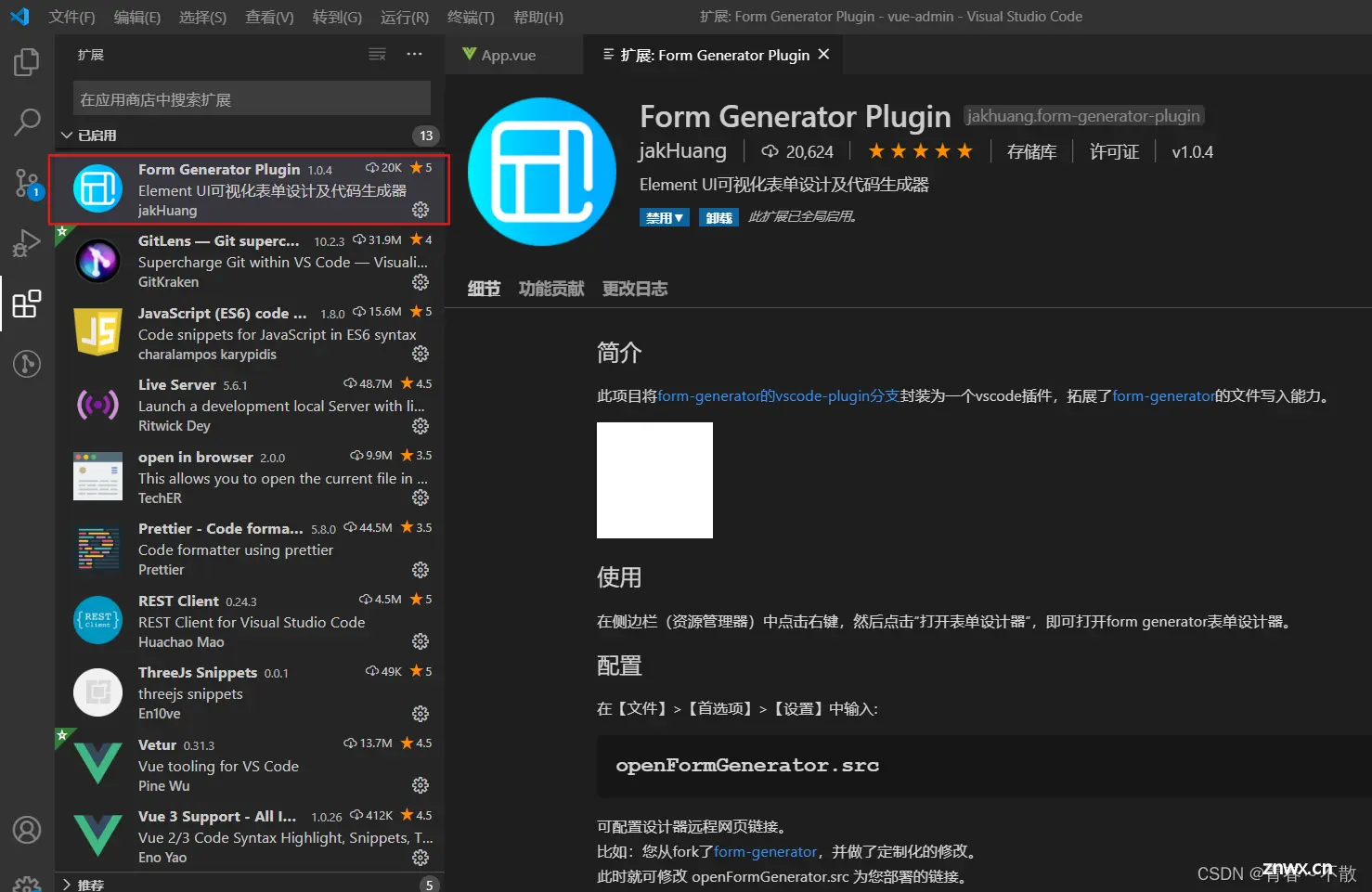
Task: Open the 运行(R) menu
Action: click(x=405, y=17)
